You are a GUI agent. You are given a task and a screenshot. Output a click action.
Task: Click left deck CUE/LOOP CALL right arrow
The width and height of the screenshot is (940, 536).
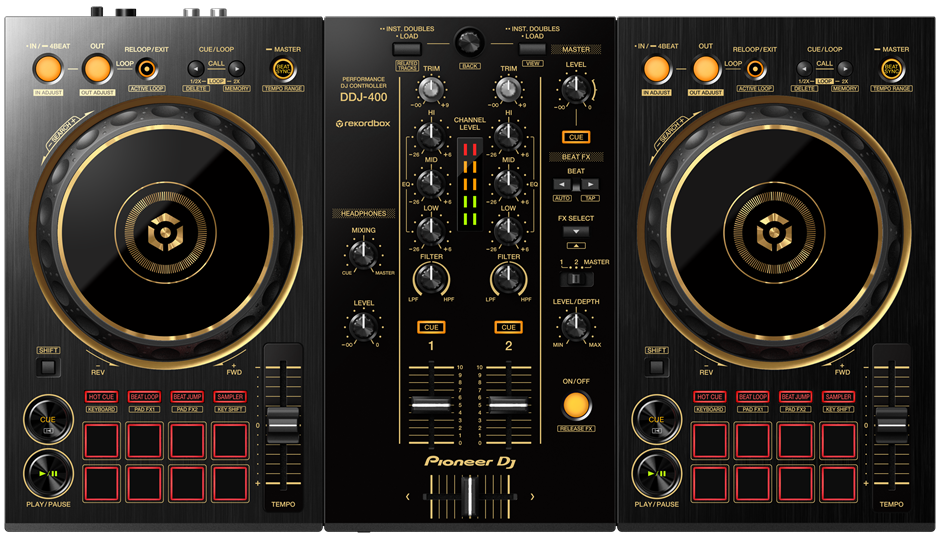tap(237, 68)
